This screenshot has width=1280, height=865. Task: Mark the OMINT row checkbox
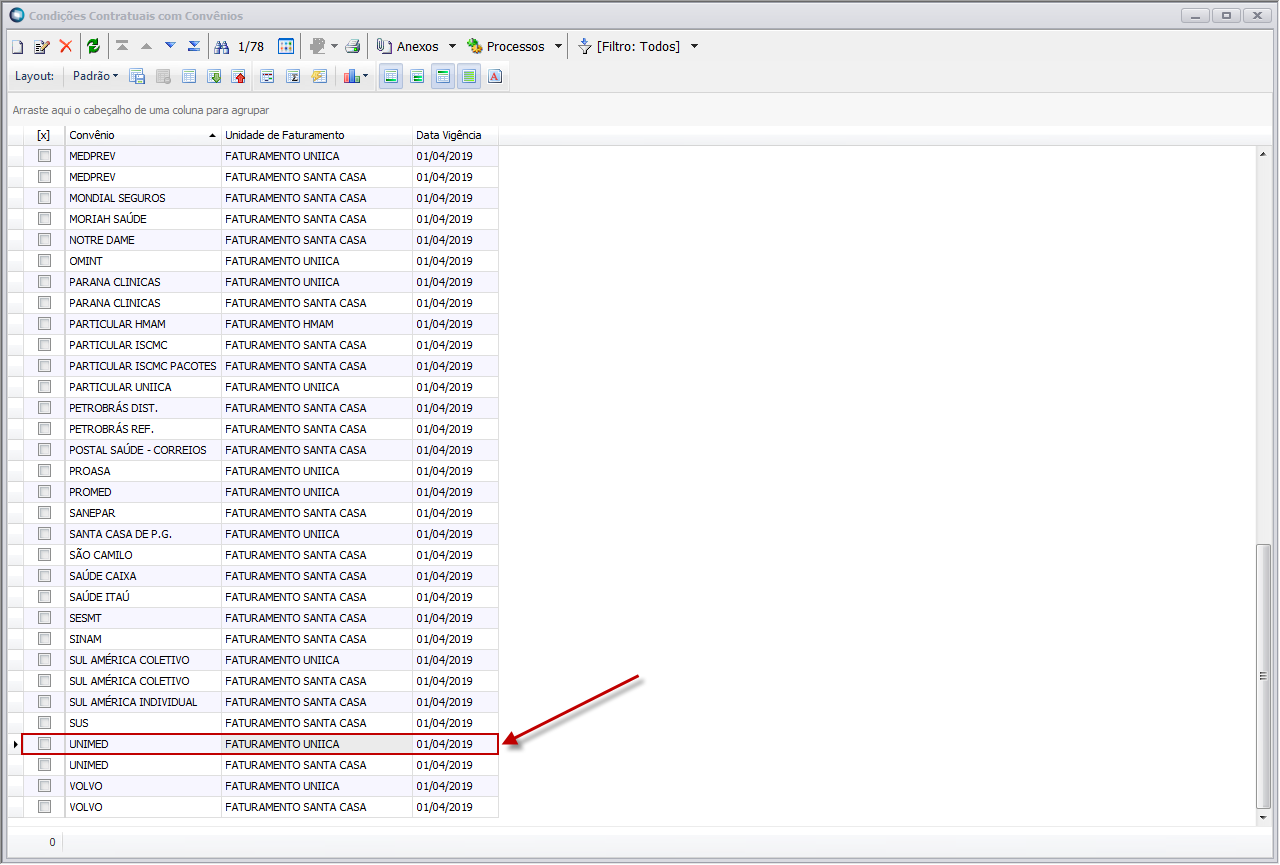44,261
